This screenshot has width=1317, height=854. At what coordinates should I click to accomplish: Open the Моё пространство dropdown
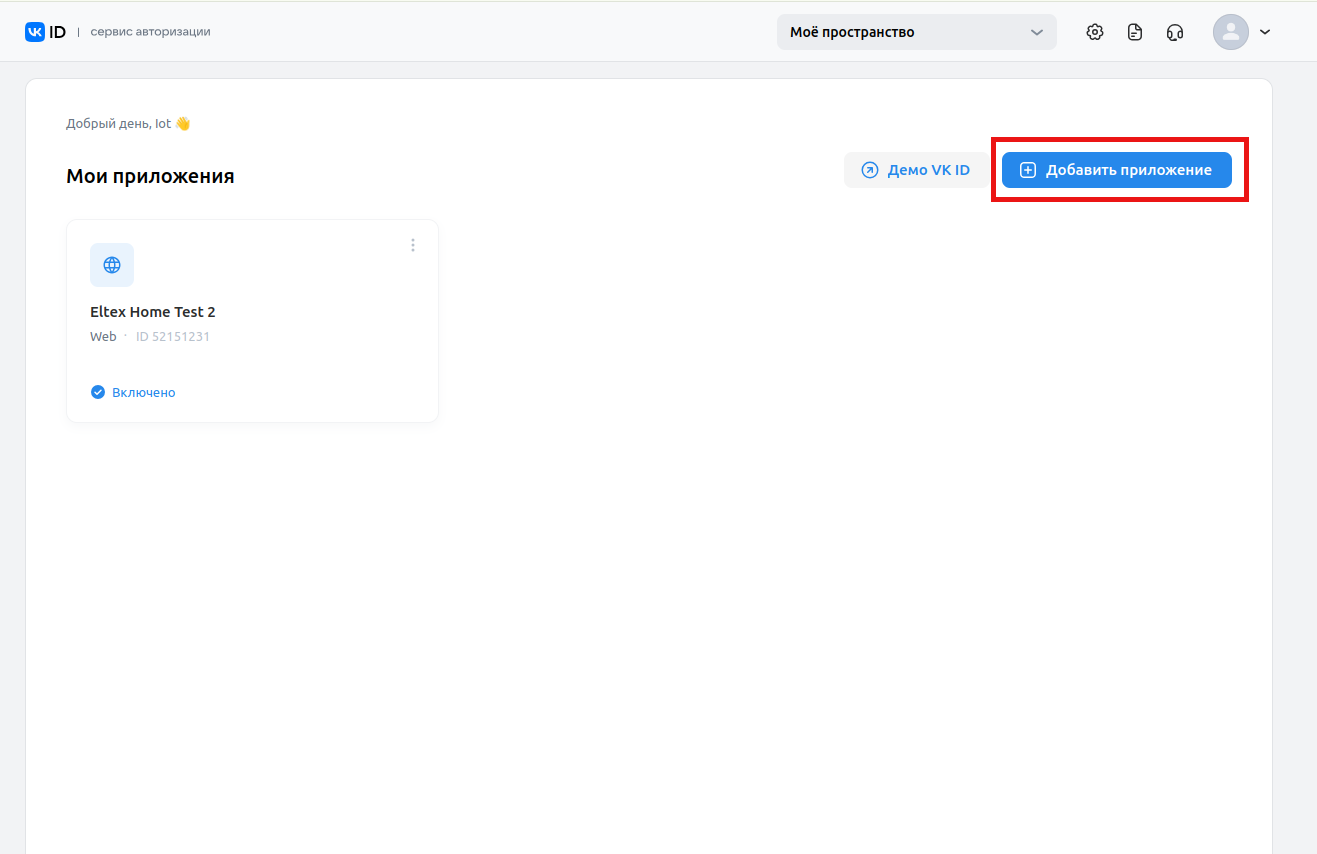pyautogui.click(x=917, y=32)
